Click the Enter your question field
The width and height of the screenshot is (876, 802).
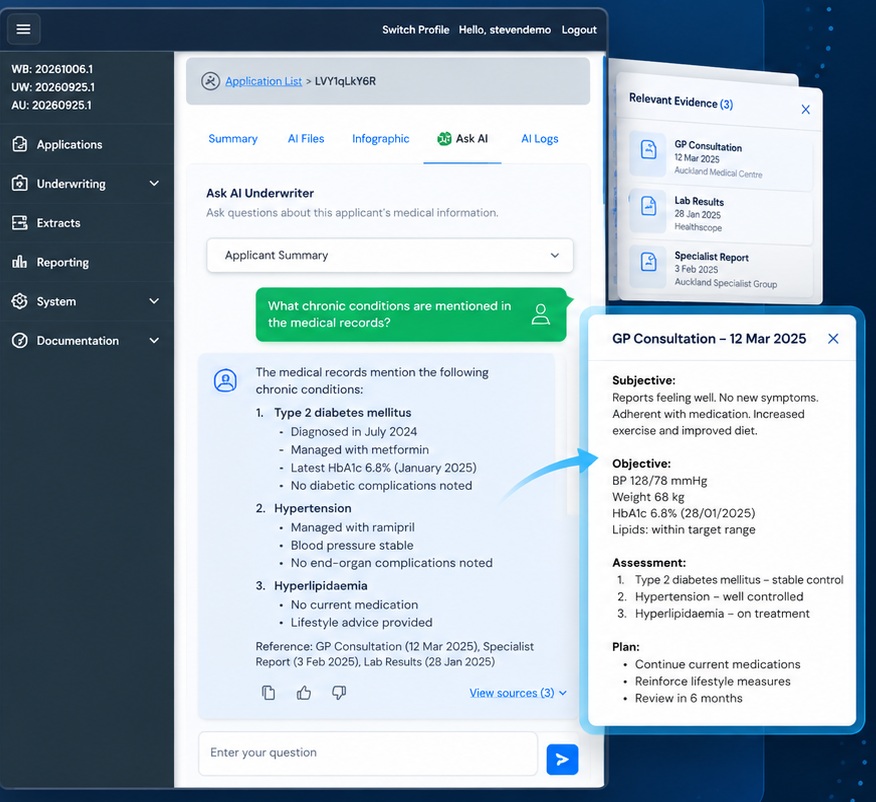368,753
